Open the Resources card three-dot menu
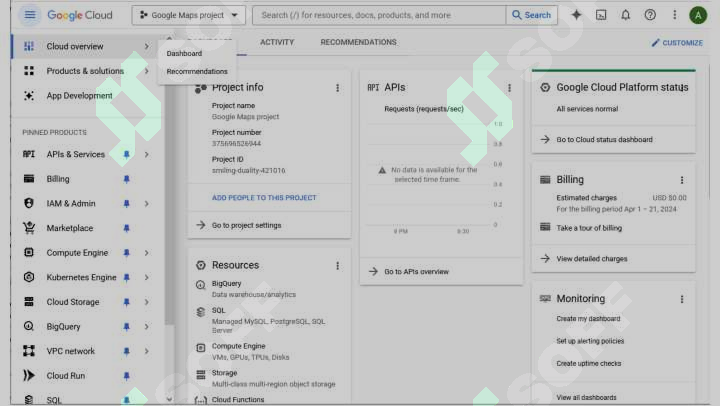 (x=338, y=266)
